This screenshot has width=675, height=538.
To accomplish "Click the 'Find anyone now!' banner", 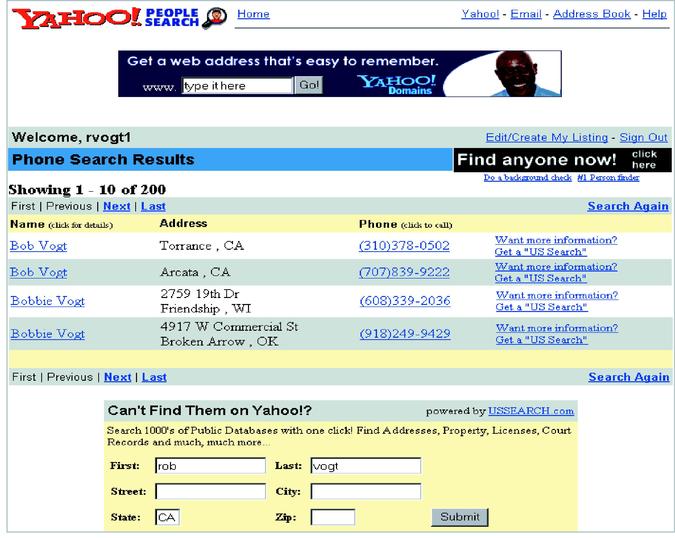I will coord(562,160).
